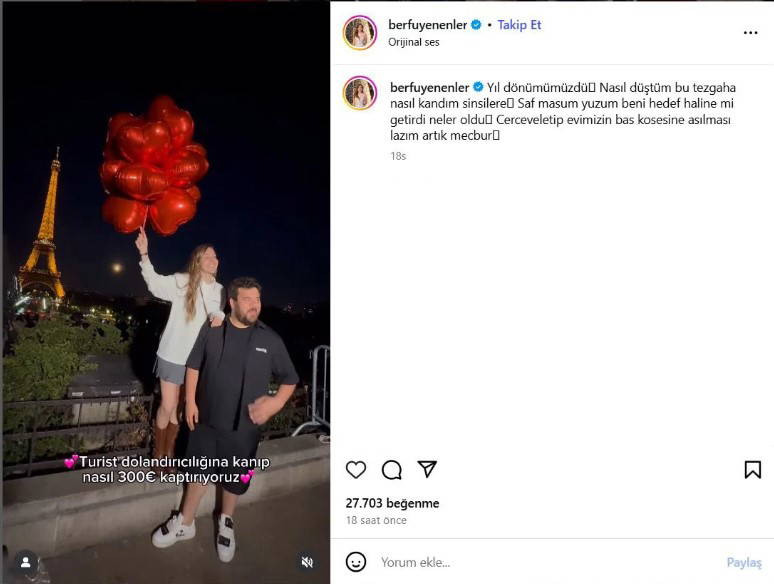View the 27.703 beğenme likes list
The height and width of the screenshot is (584, 774).
click(392, 503)
